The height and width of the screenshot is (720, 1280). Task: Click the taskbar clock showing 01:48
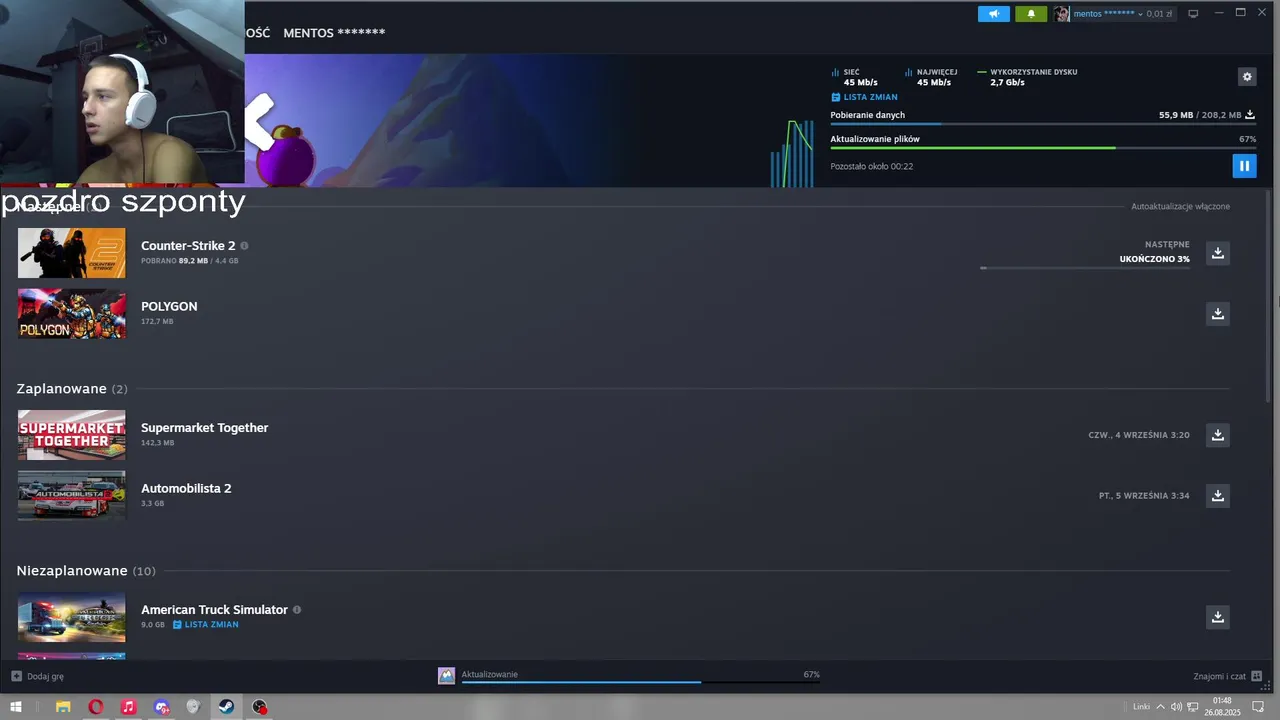pos(1222,707)
